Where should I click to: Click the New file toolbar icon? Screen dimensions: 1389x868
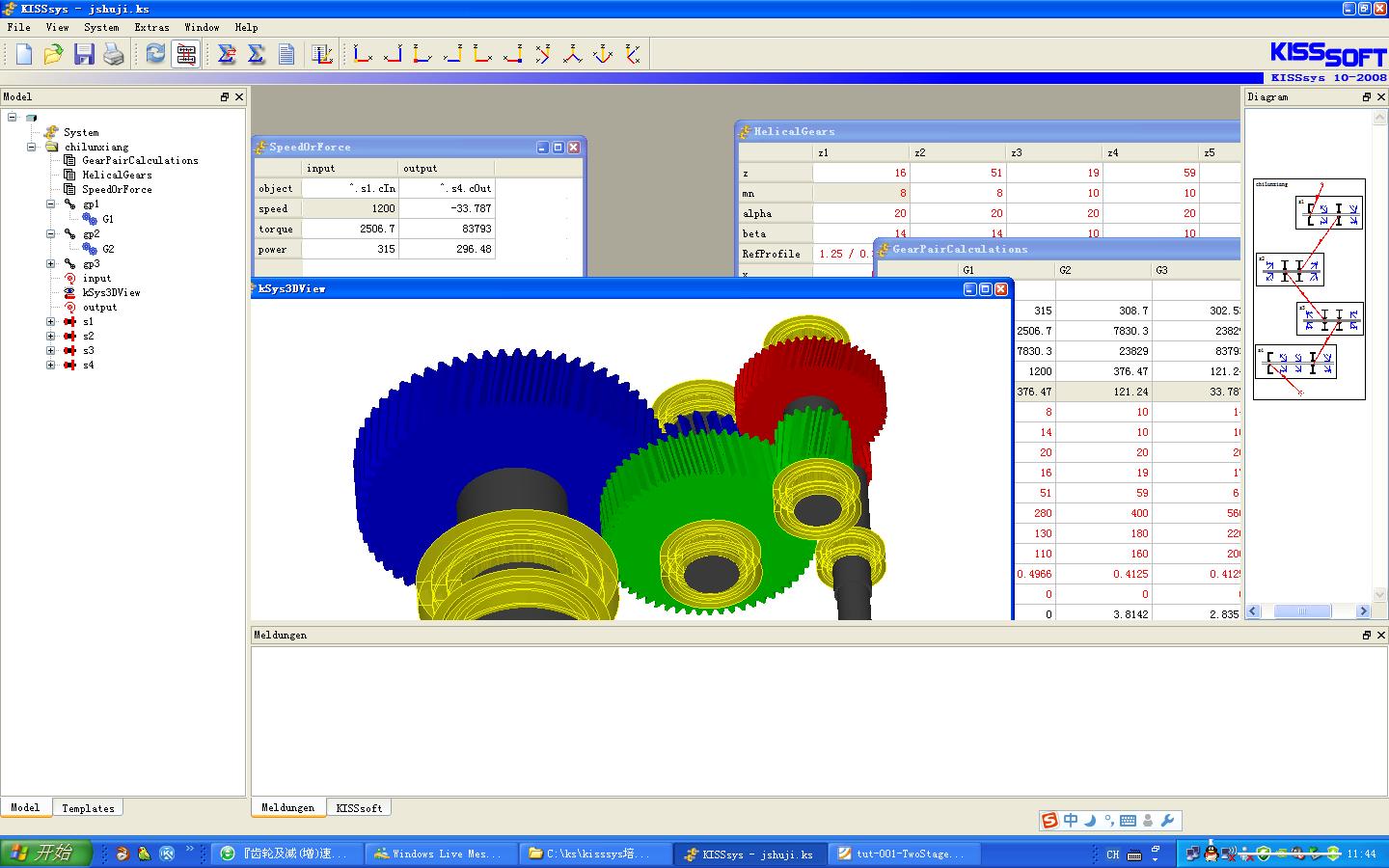(24, 54)
